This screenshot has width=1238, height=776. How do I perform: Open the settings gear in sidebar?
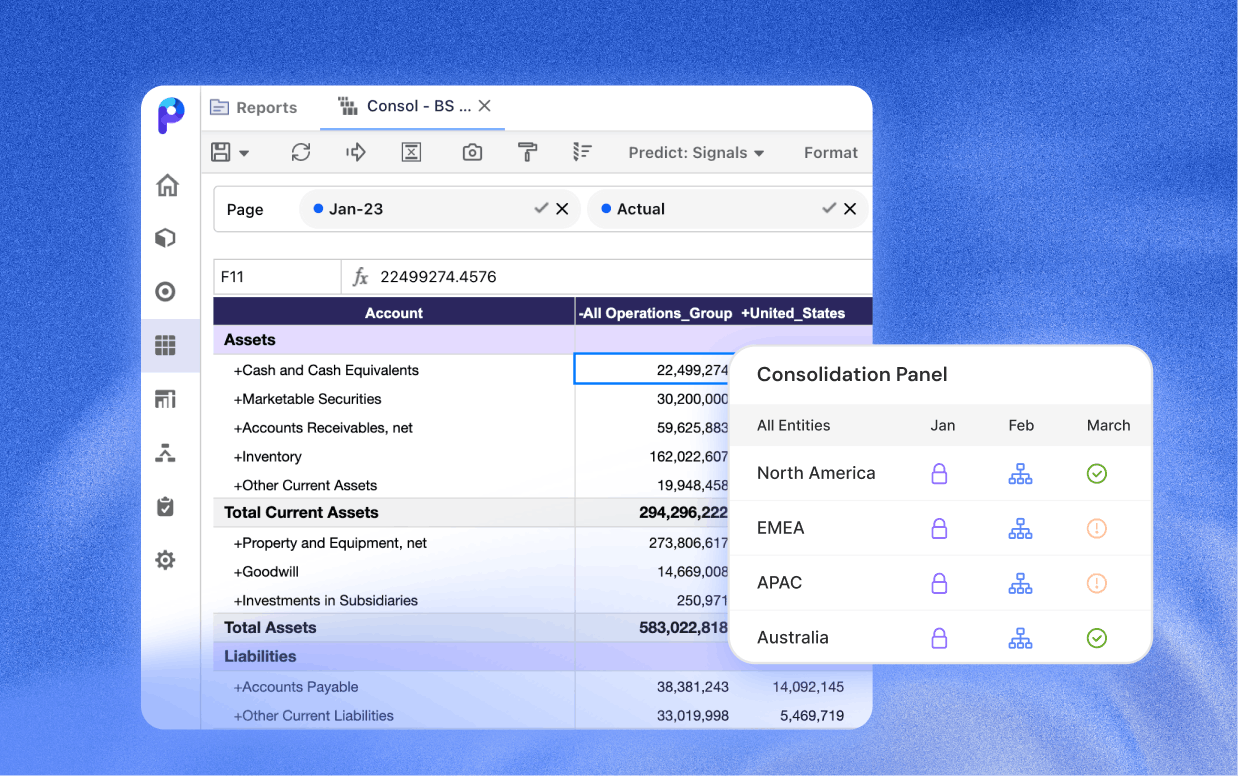166,560
